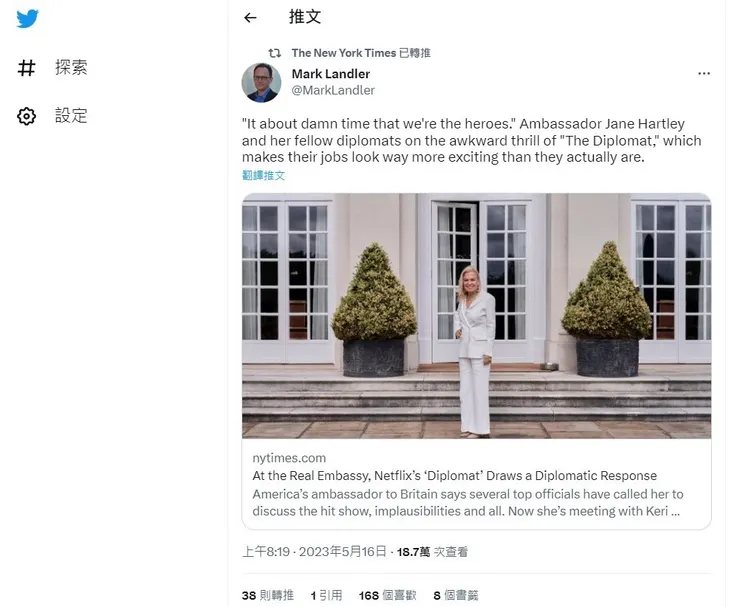
Task: Click the 上午8:19 2023年5月16日 timestamp
Action: (x=314, y=552)
